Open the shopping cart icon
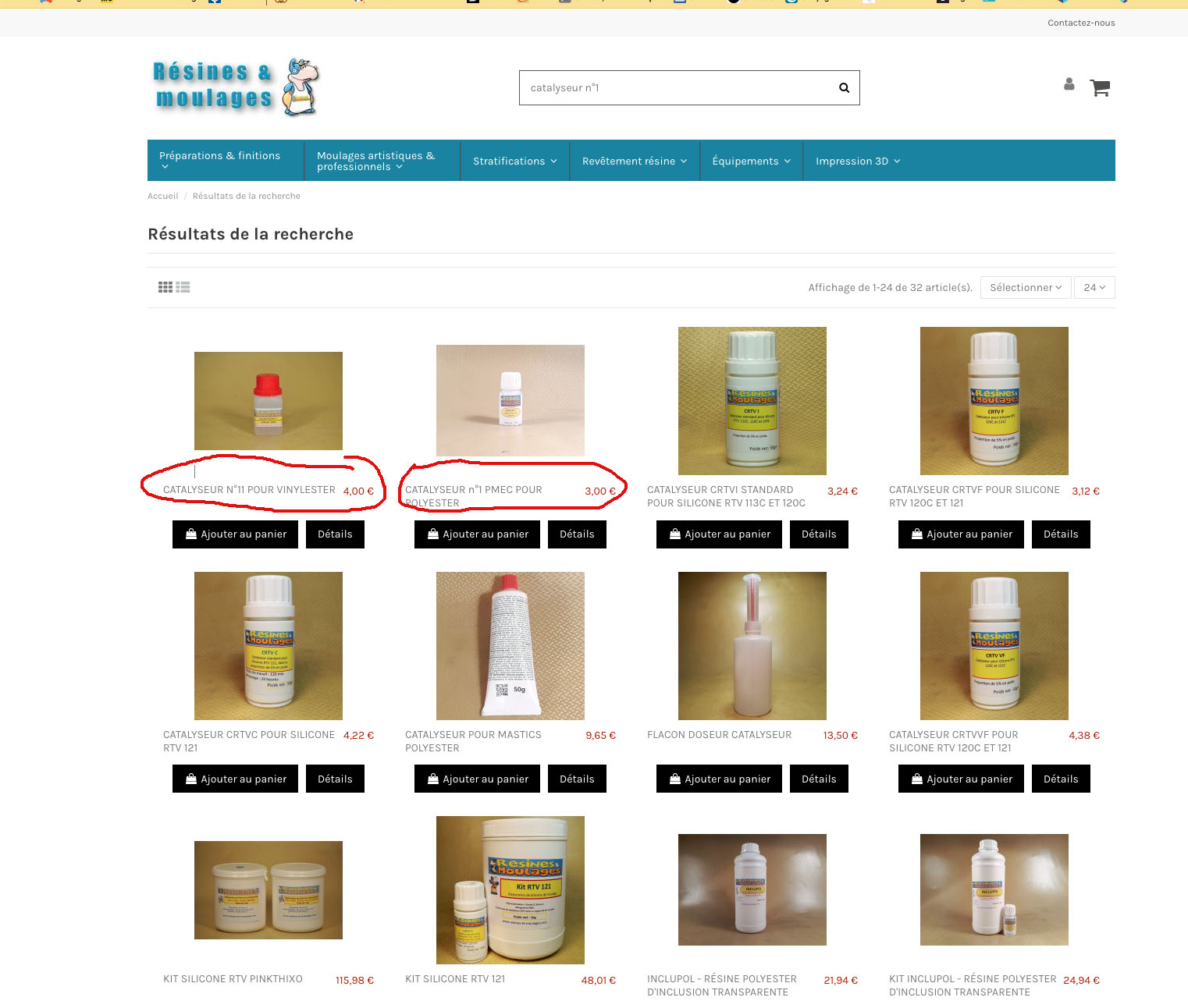1188x1008 pixels. pos(1100,87)
